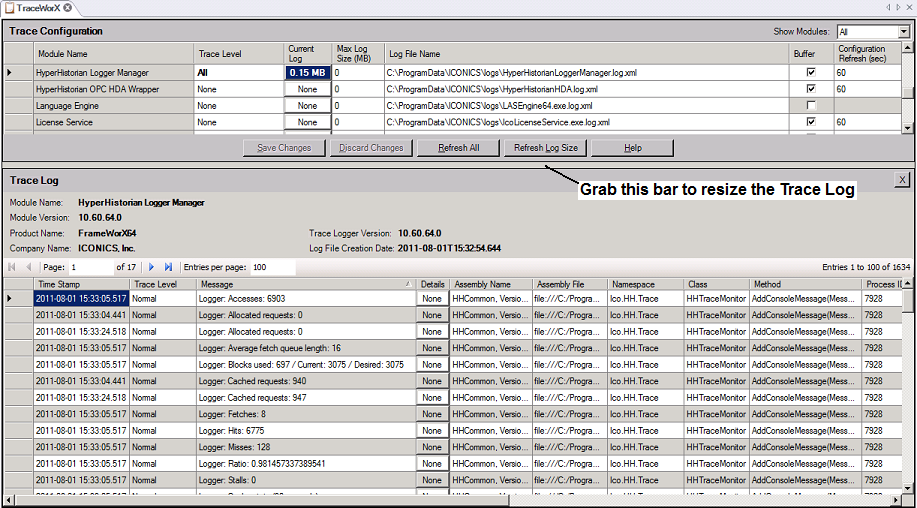Click the grayed-out first page arrow
The image size is (917, 508).
pyautogui.click(x=12, y=268)
